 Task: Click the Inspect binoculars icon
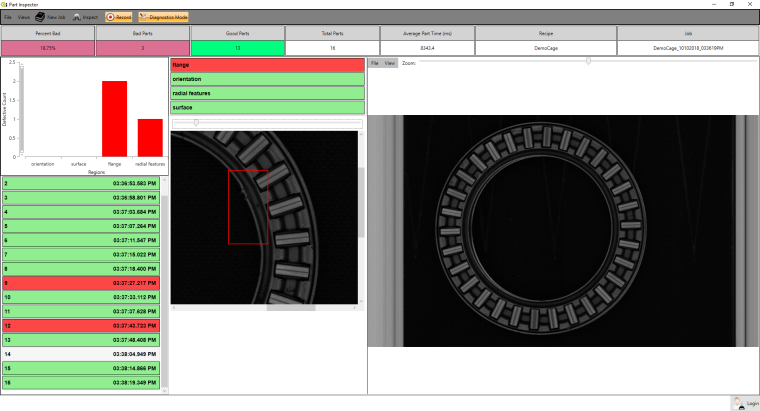(x=77, y=17)
